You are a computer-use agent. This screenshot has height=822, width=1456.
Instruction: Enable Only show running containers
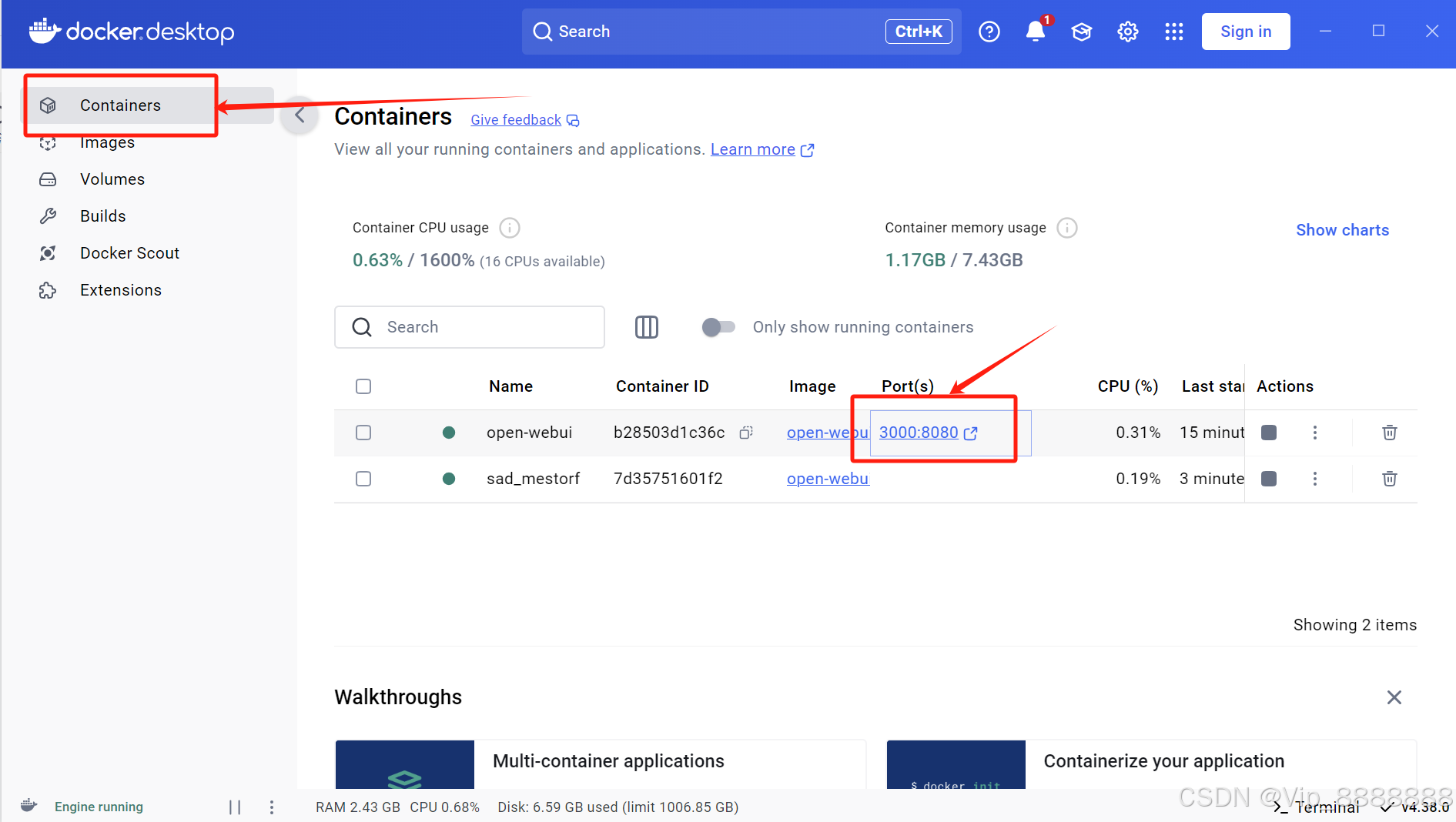717,327
